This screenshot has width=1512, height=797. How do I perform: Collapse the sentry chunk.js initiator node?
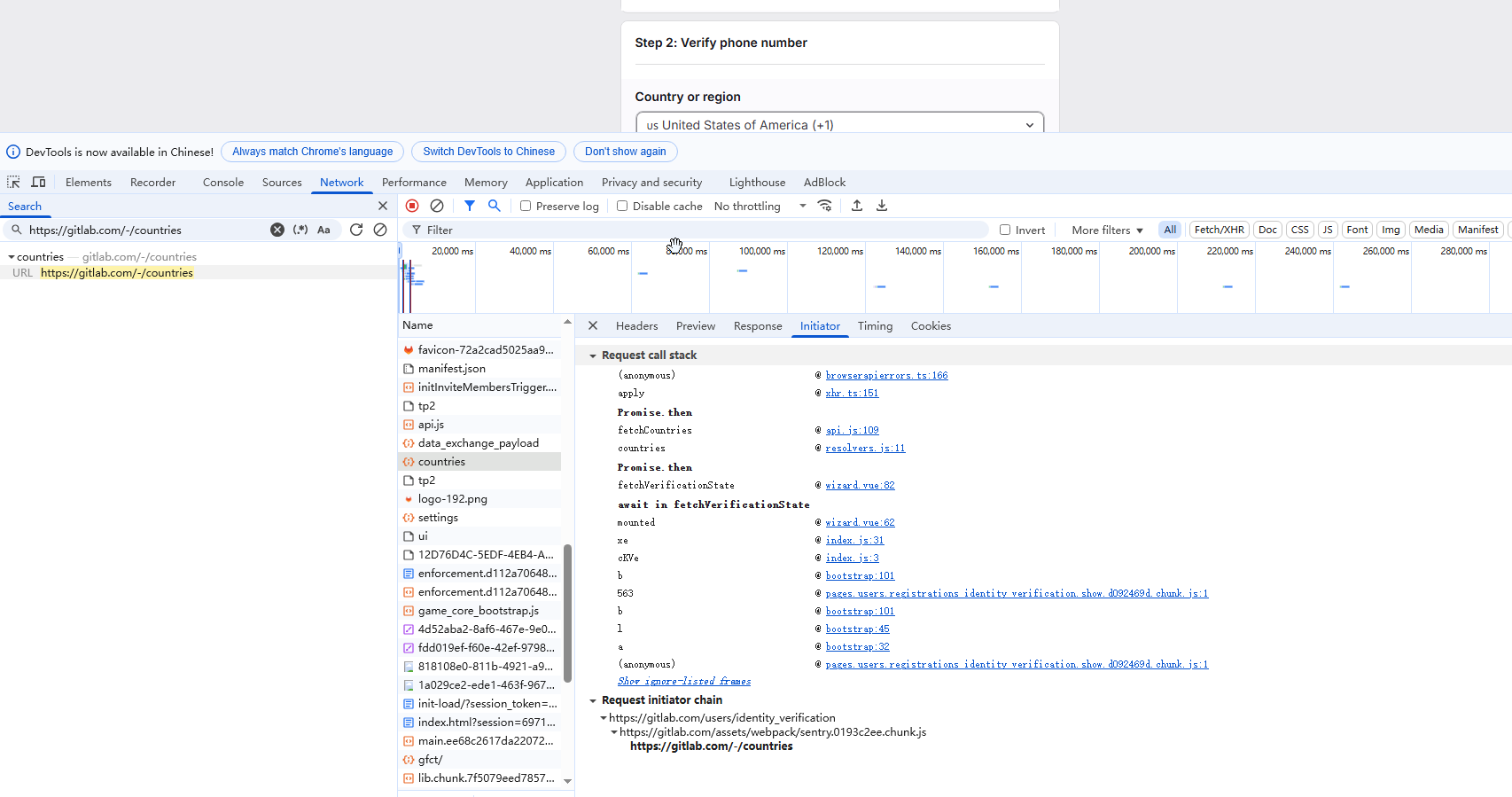[x=614, y=732]
